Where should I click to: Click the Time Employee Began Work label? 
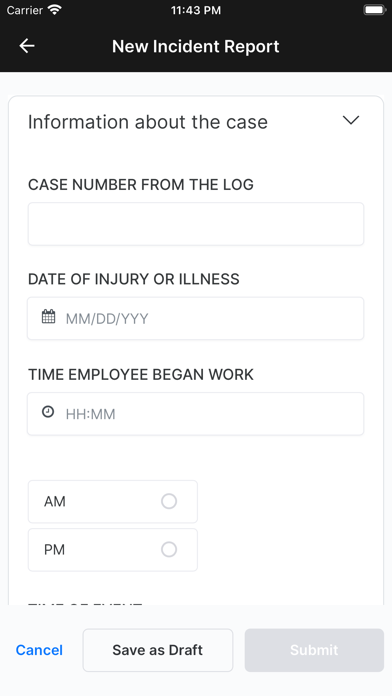(x=141, y=375)
